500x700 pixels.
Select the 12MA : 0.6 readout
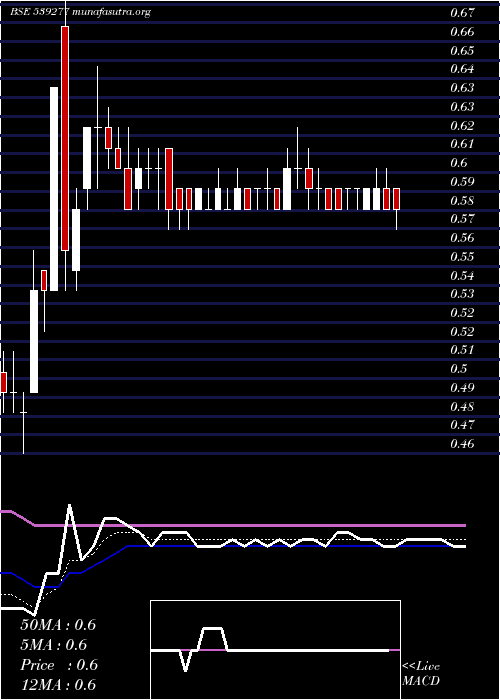(x=58, y=685)
